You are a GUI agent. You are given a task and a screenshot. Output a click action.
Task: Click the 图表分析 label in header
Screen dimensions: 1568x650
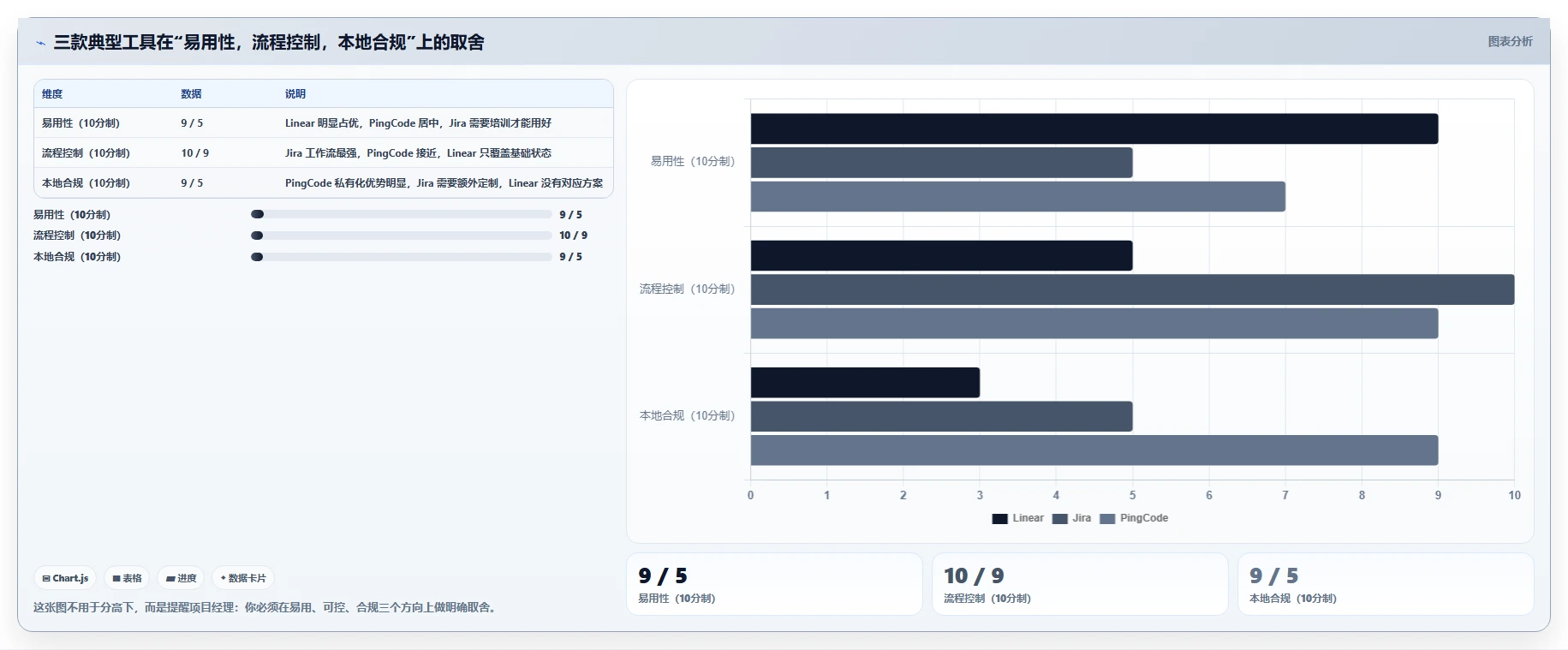click(1510, 41)
